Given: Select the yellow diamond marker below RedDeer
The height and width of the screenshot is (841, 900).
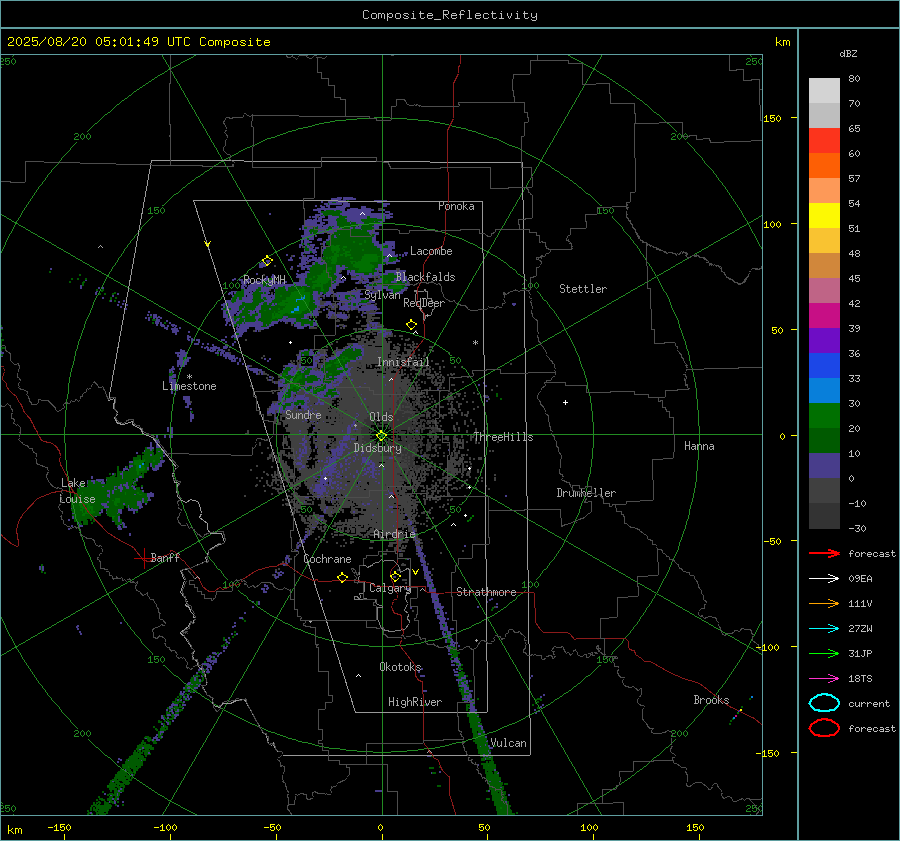Looking at the screenshot, I should (x=412, y=325).
